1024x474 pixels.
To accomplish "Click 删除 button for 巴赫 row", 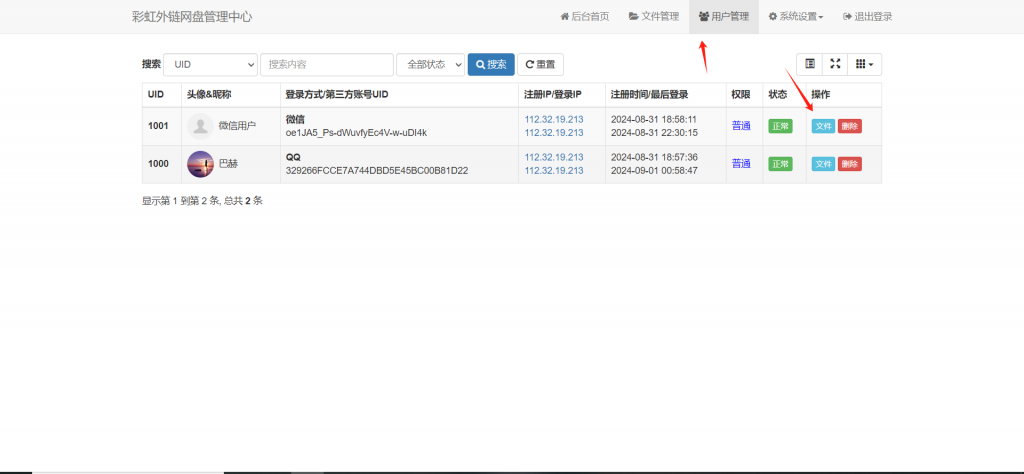I will click(x=850, y=164).
